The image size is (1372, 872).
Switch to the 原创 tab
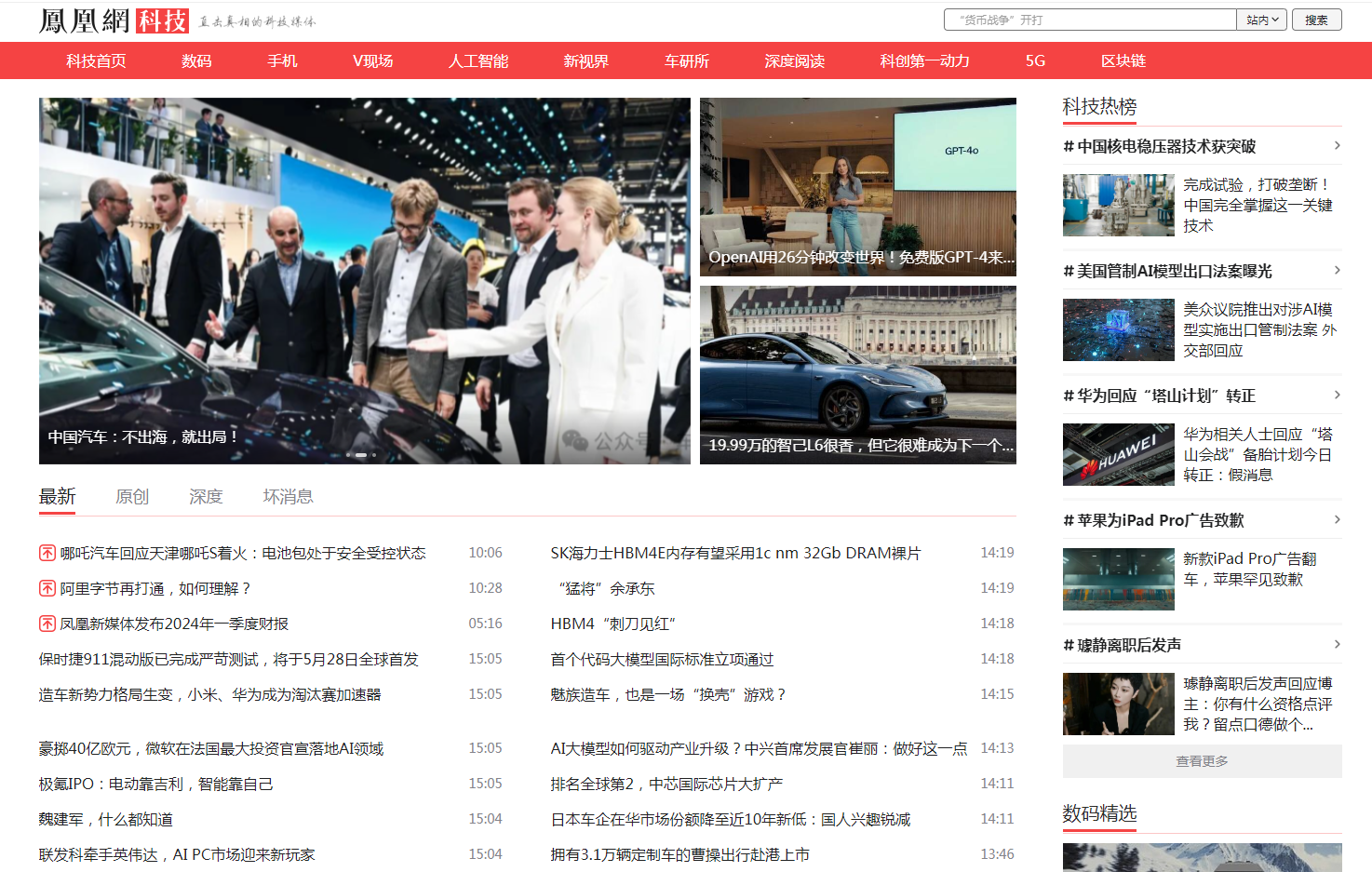point(132,496)
